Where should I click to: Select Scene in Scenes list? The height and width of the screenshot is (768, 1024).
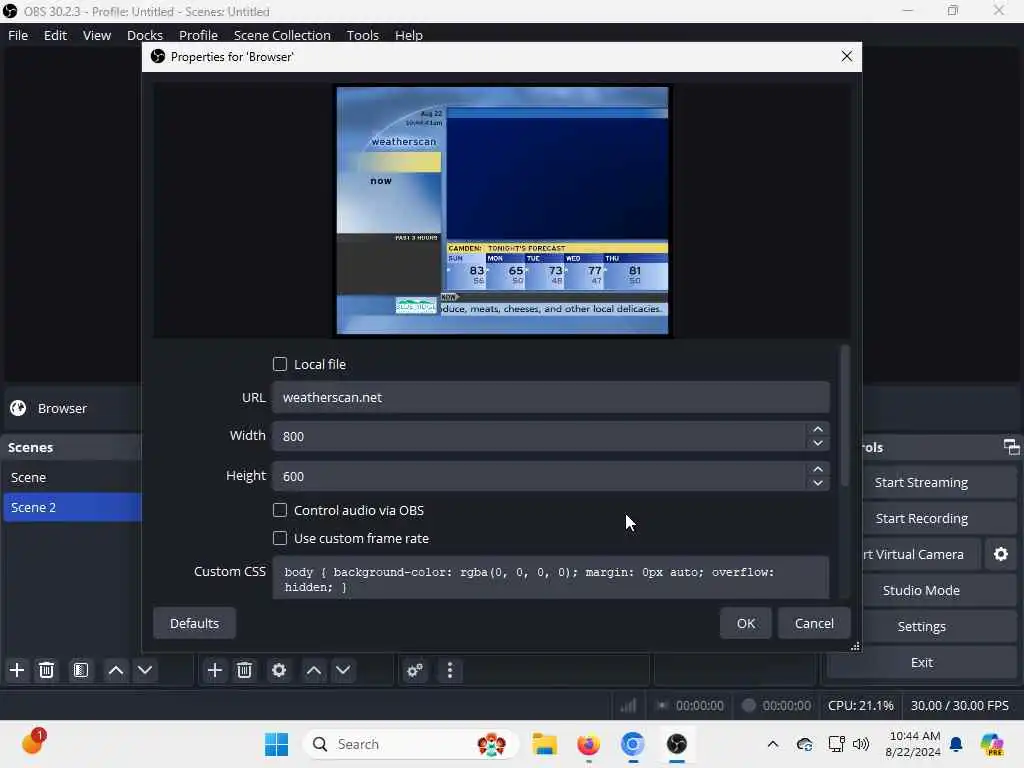click(72, 477)
